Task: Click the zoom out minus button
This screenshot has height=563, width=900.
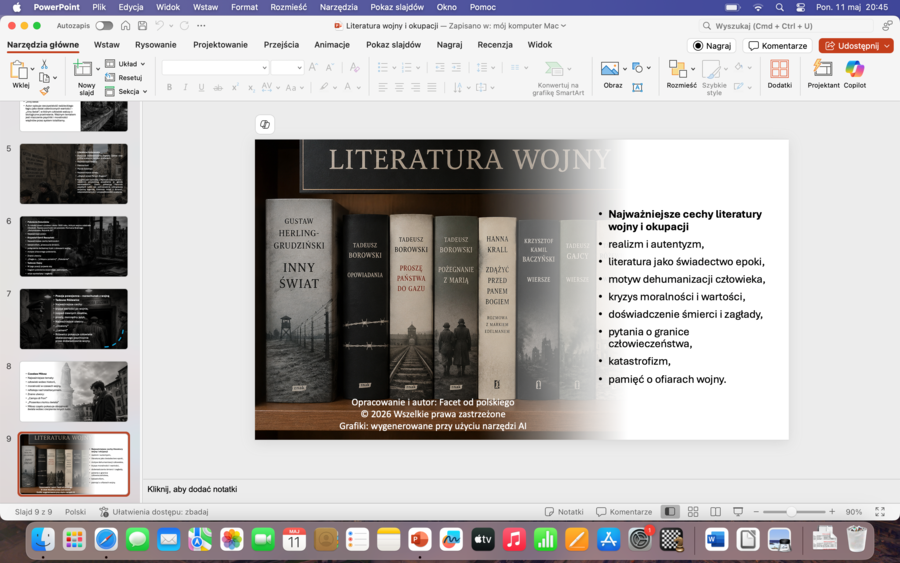Action: (756, 511)
